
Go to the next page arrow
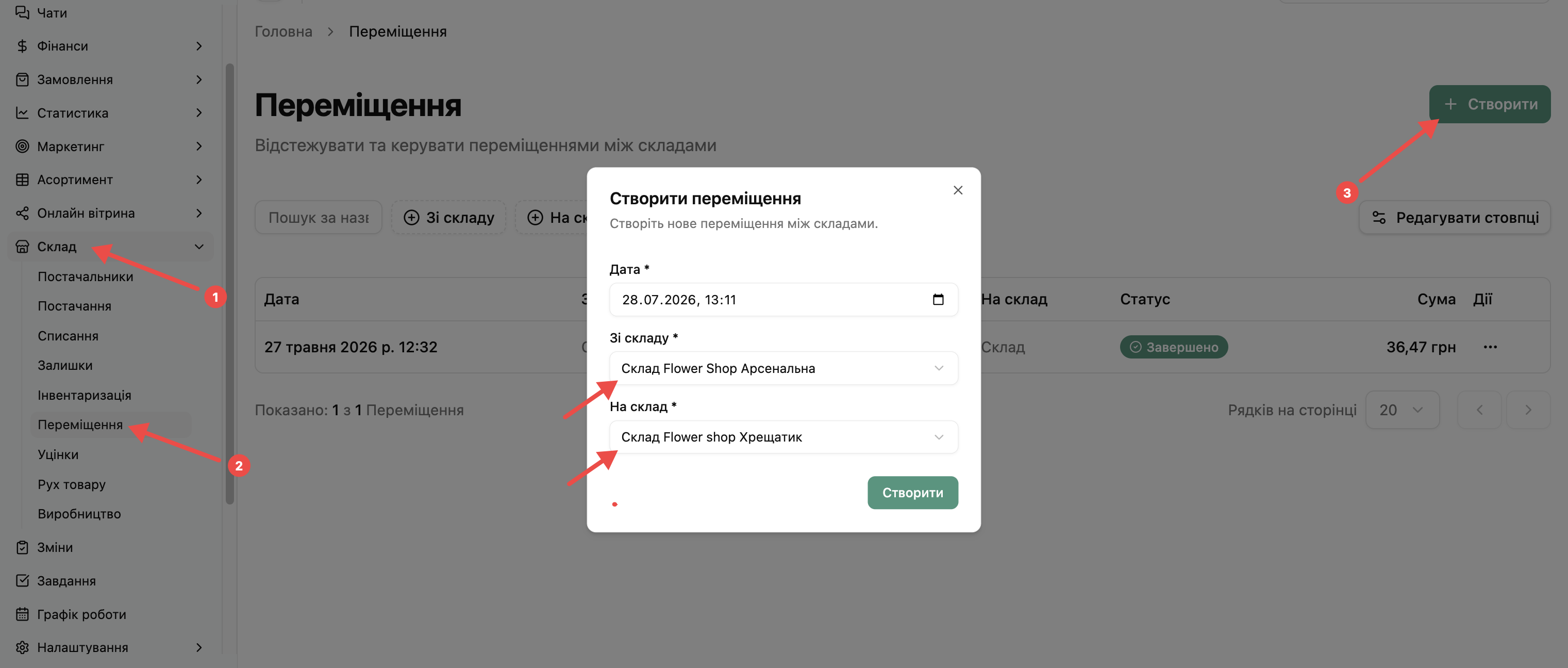[x=1528, y=411]
